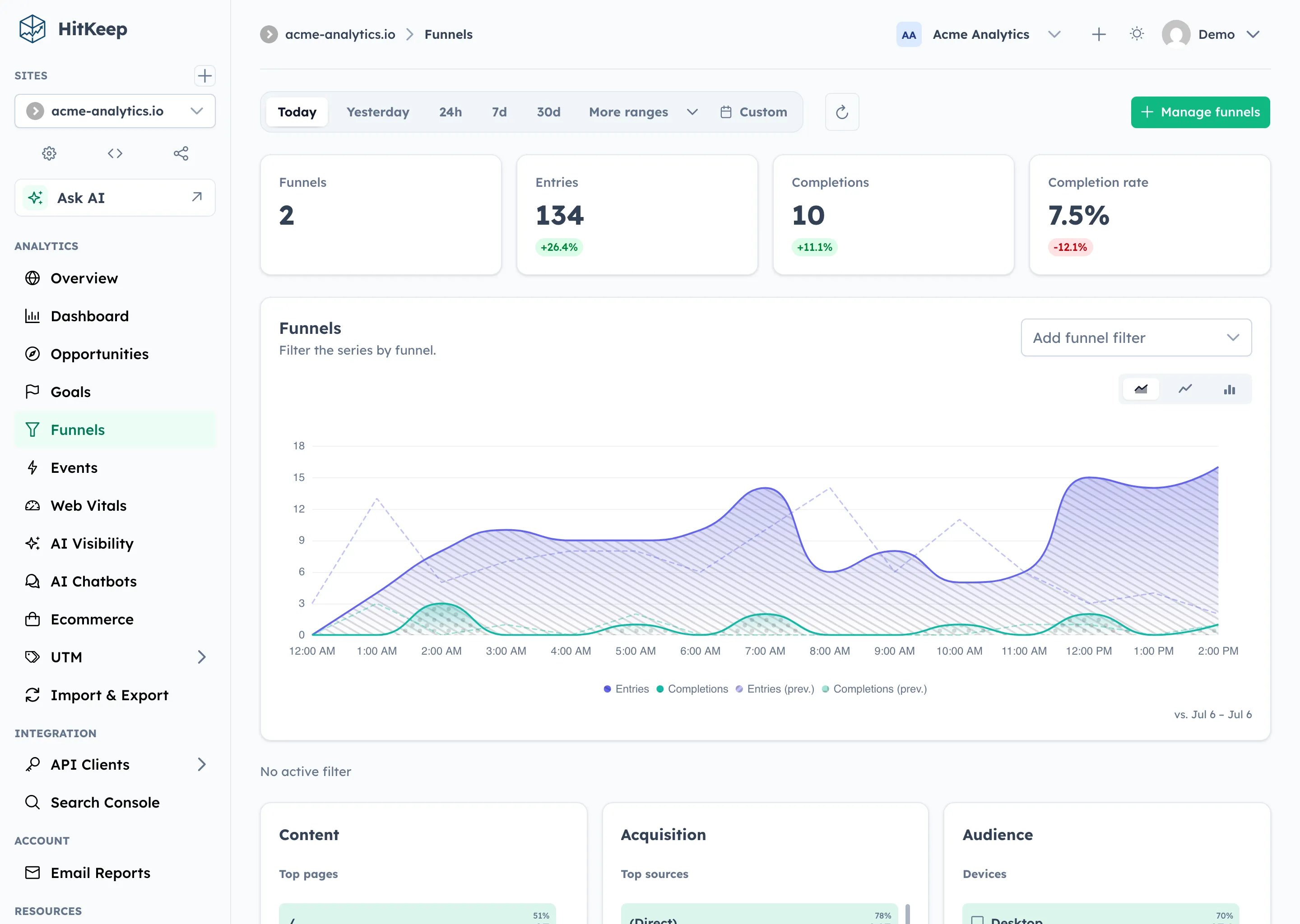This screenshot has width=1300, height=924.
Task: Expand the API Clients submenu chevron
Action: [201, 765]
